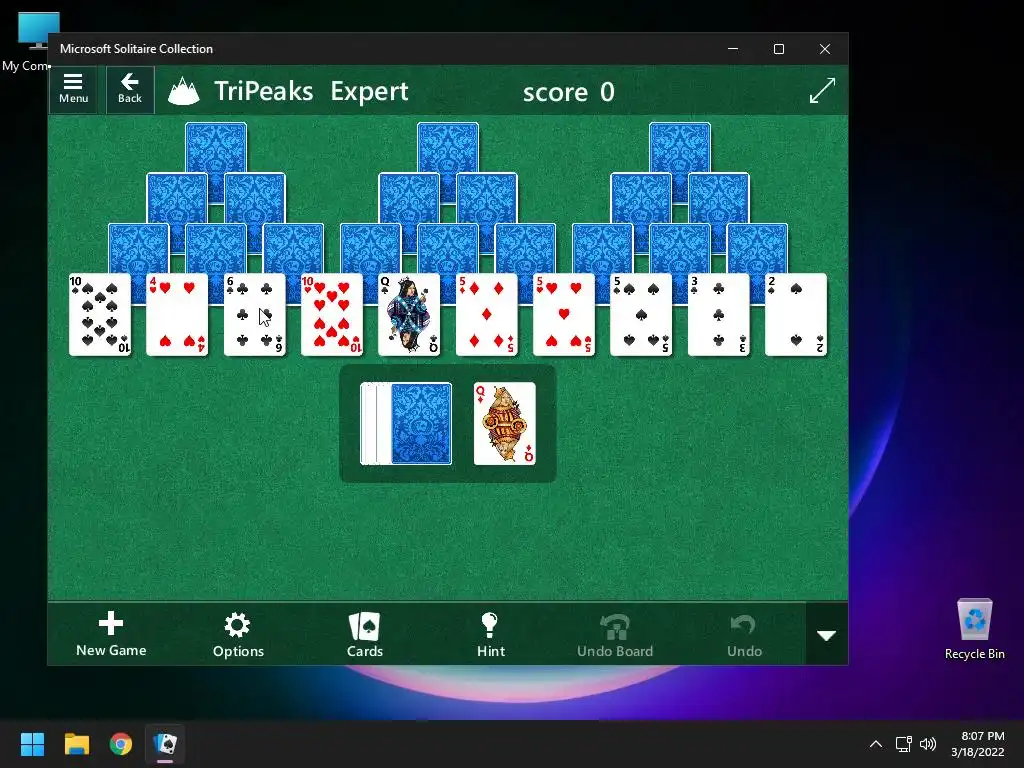This screenshot has width=1024, height=768.
Task: Play the 10 of hearts card
Action: (x=332, y=314)
